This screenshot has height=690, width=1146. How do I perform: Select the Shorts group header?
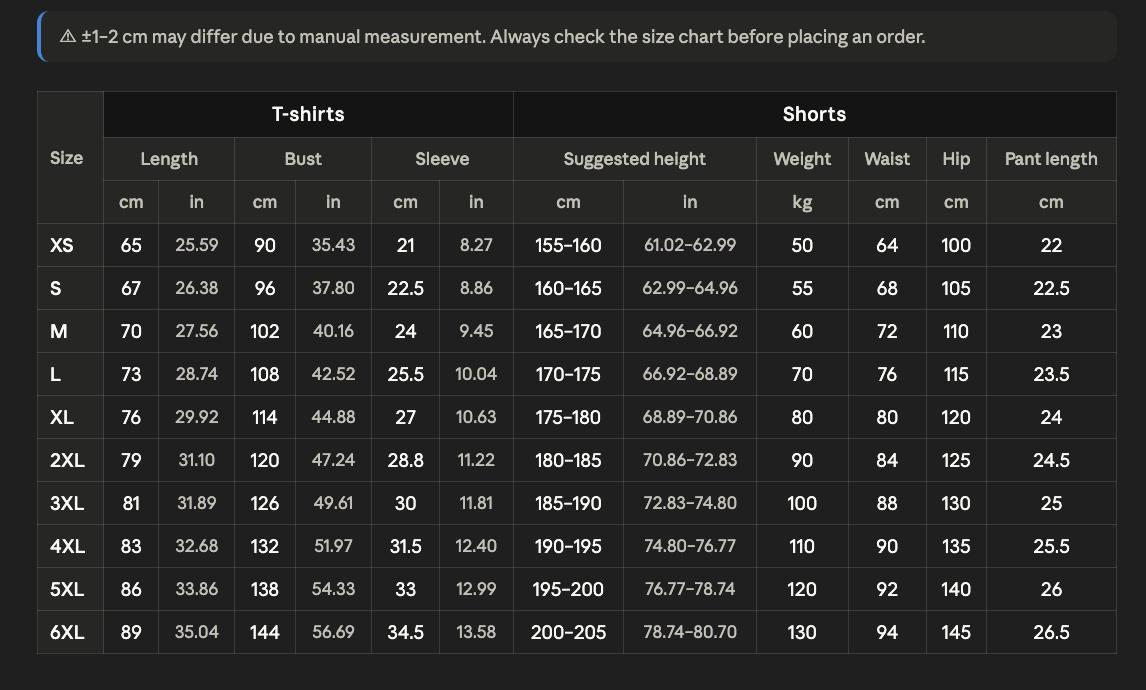(814, 114)
